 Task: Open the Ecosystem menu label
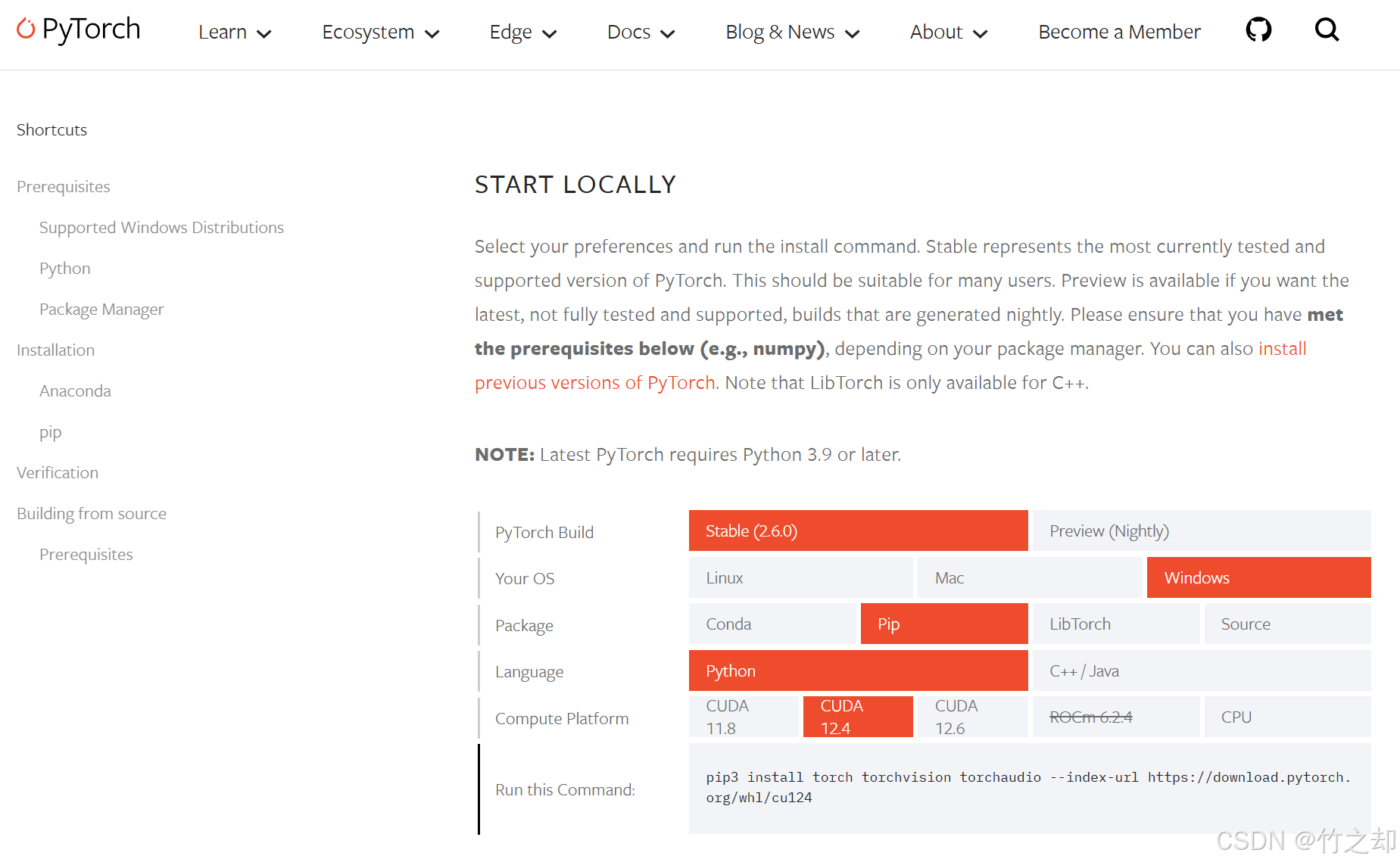(x=368, y=32)
